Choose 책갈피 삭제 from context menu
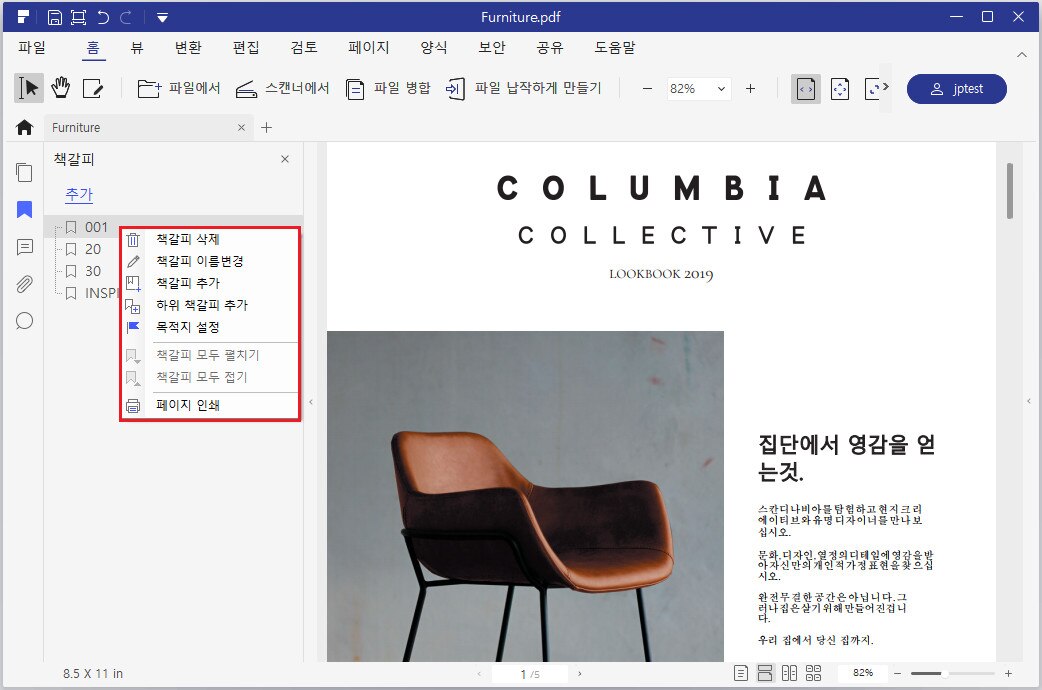Viewport: 1042px width, 690px height. coord(210,239)
